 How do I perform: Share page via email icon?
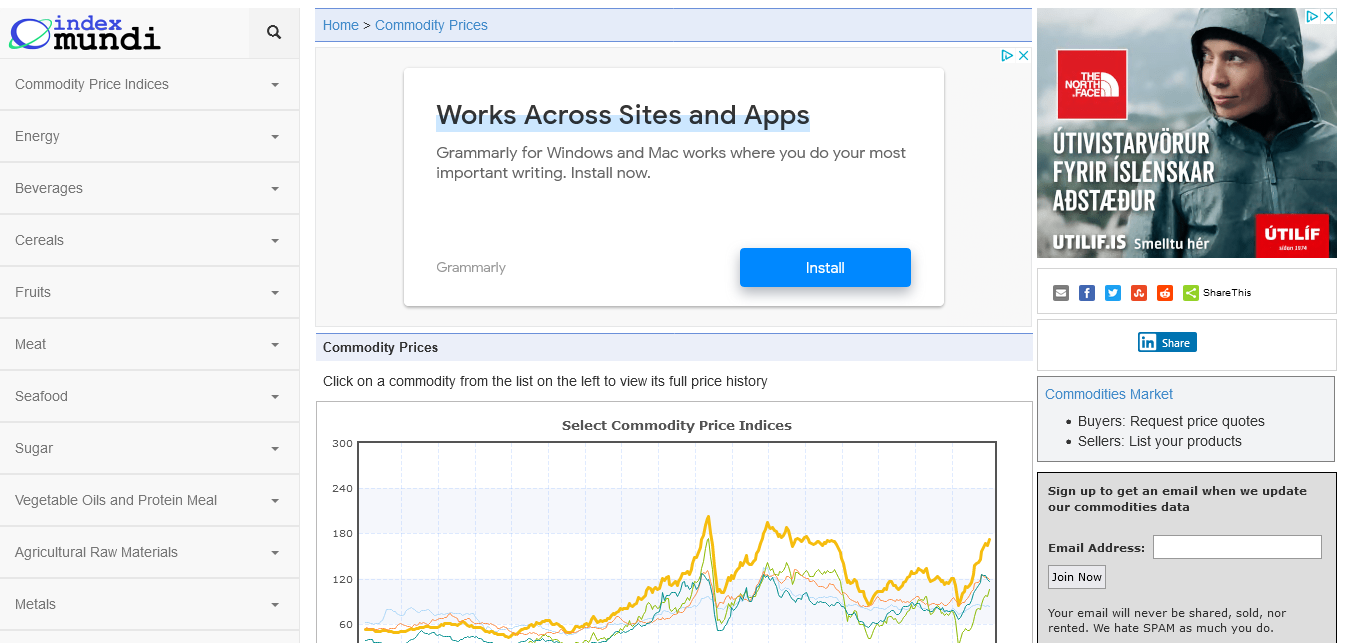(1061, 293)
